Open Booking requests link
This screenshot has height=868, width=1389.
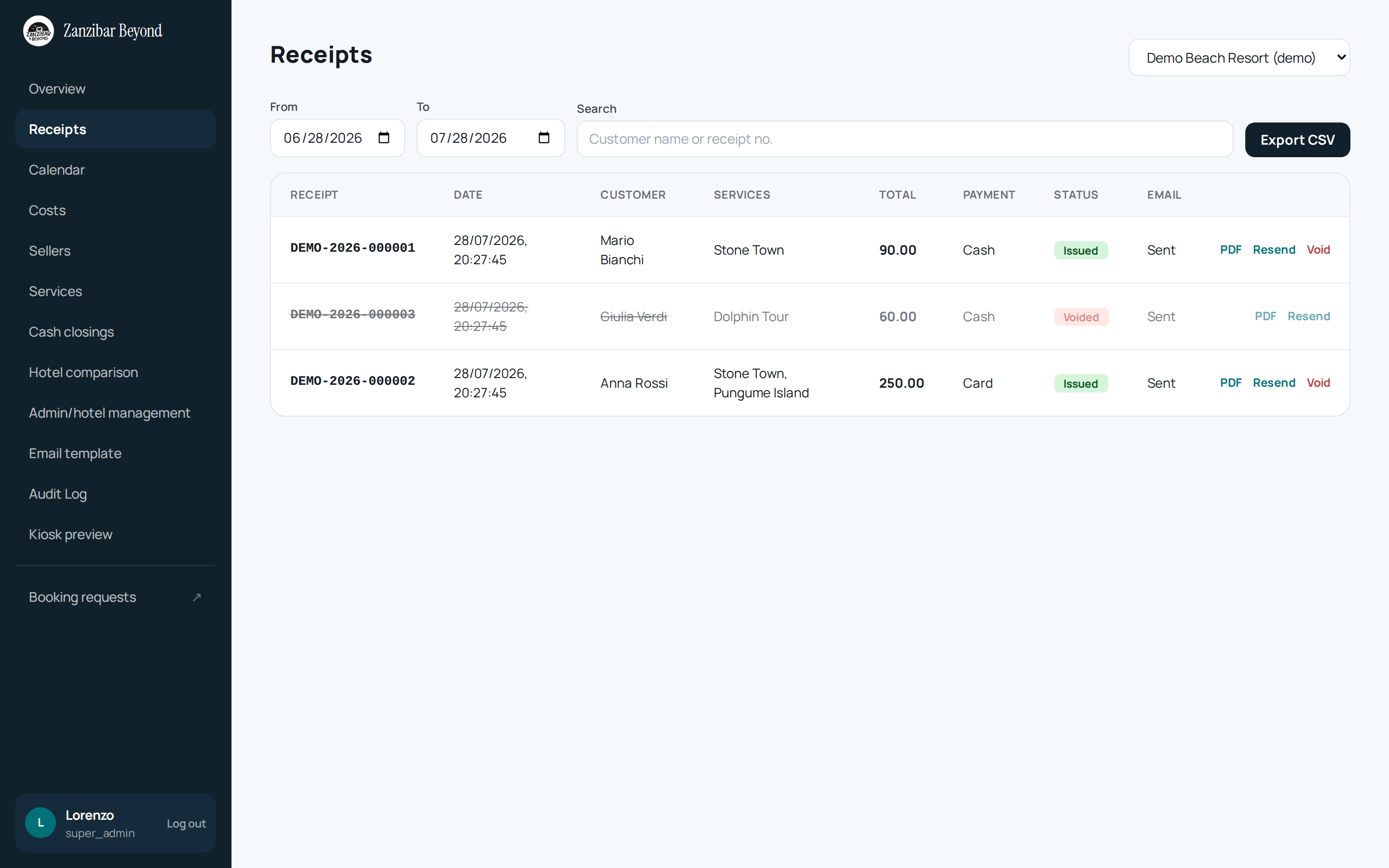coord(115,597)
